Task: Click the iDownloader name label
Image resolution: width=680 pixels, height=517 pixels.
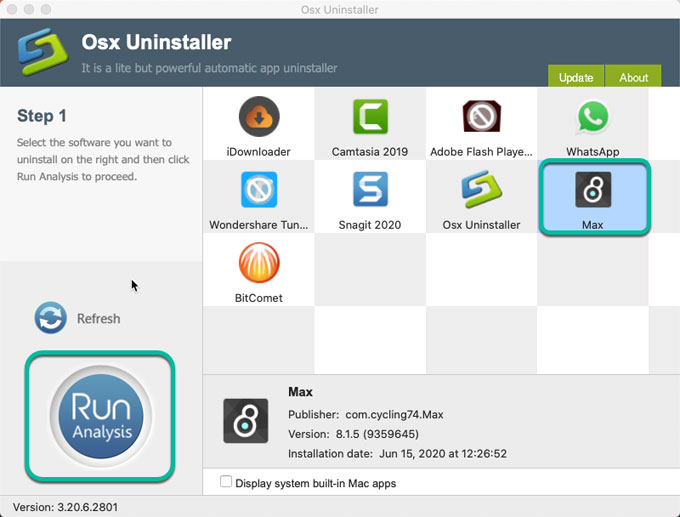Action: [258, 152]
